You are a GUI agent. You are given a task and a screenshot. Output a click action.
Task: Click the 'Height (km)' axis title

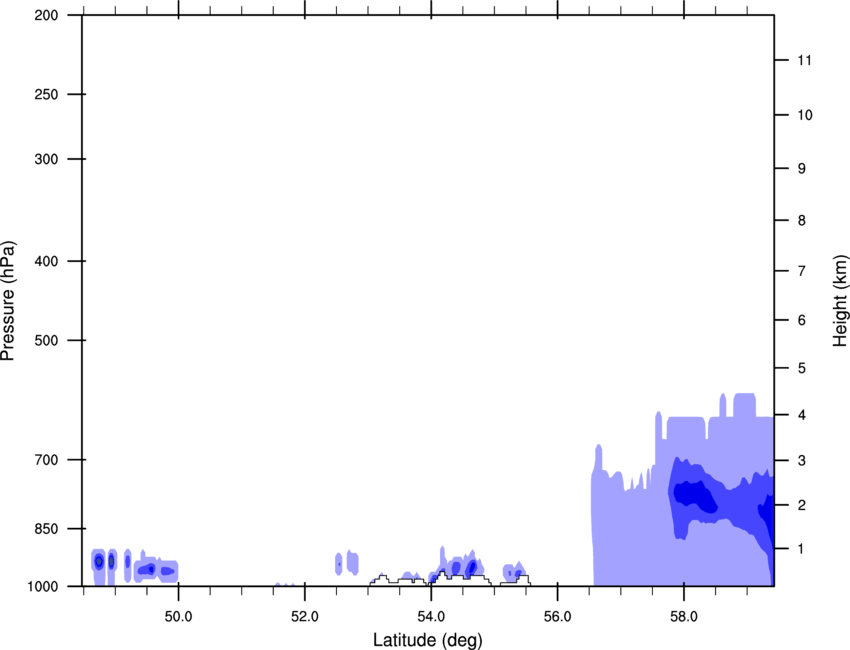click(x=840, y=301)
